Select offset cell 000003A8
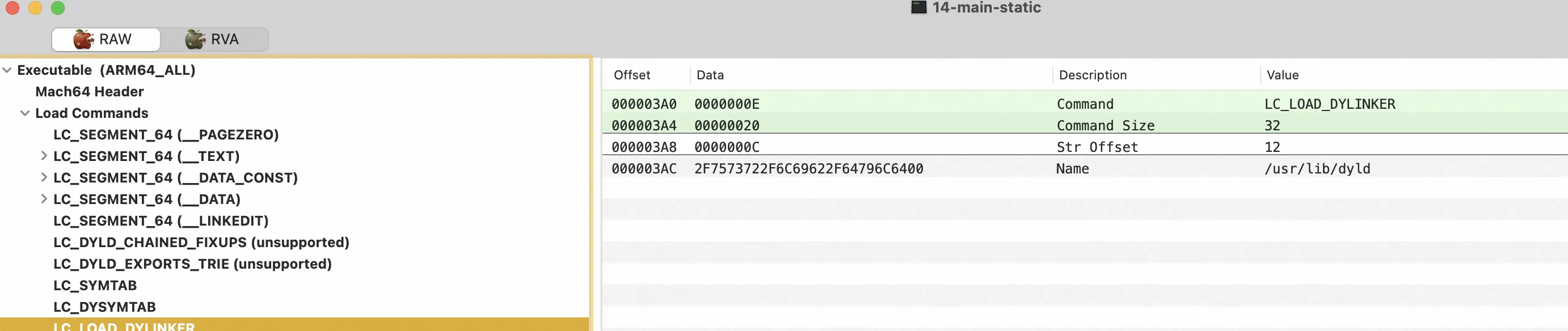This screenshot has width=1568, height=331. [x=644, y=147]
